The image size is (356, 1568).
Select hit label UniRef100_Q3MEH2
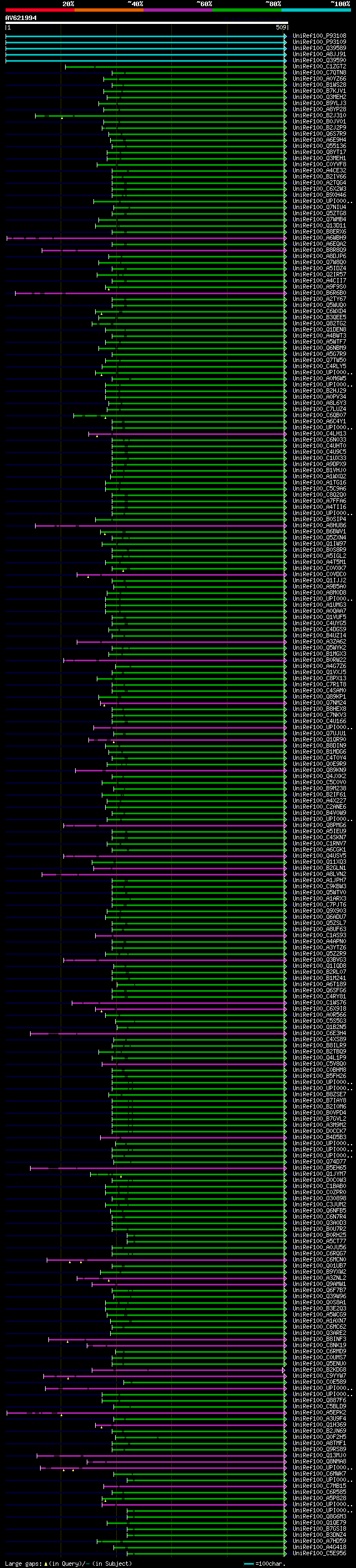click(319, 97)
